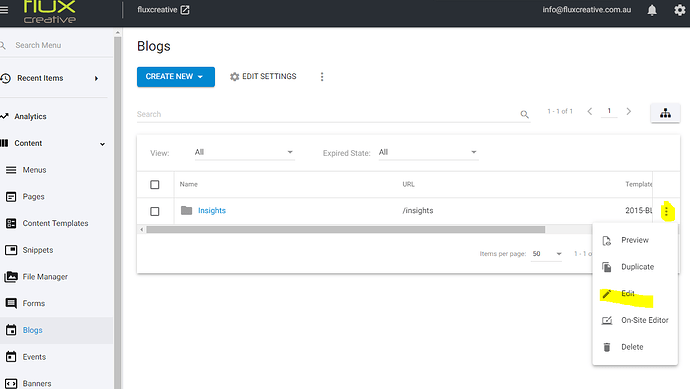Sort by Name column header
690x389 pixels.
click(188, 184)
